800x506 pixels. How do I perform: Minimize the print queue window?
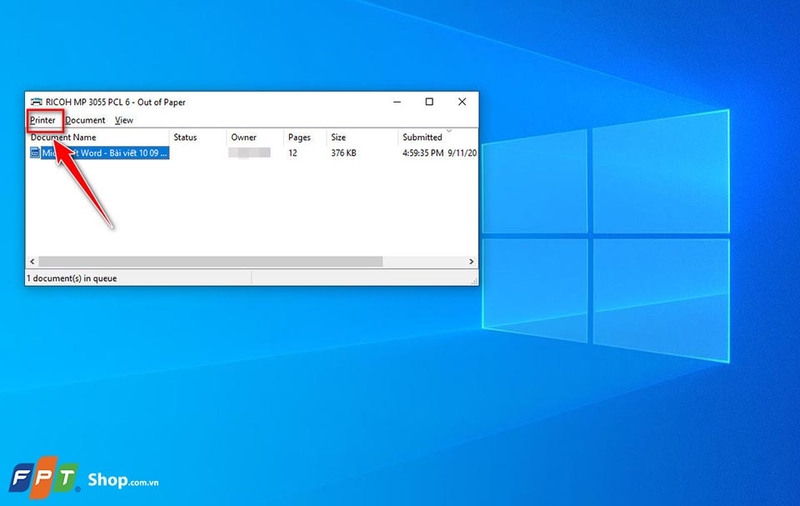click(396, 102)
